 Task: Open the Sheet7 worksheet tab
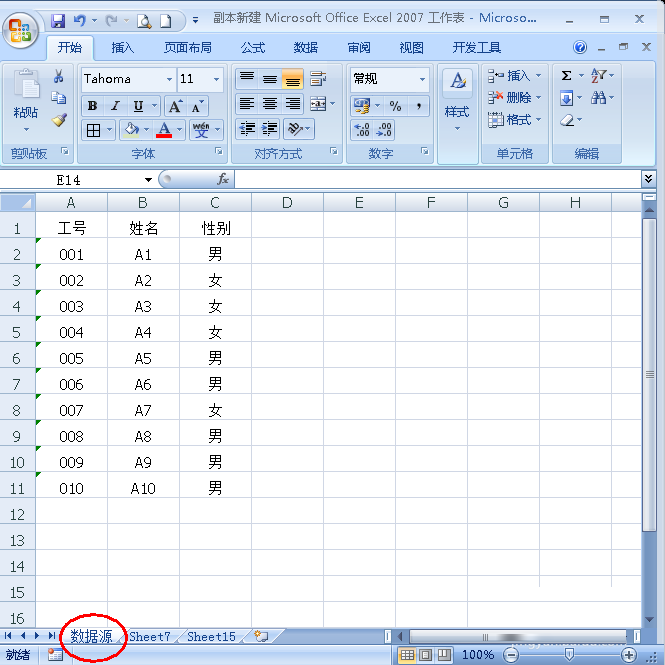(150, 637)
